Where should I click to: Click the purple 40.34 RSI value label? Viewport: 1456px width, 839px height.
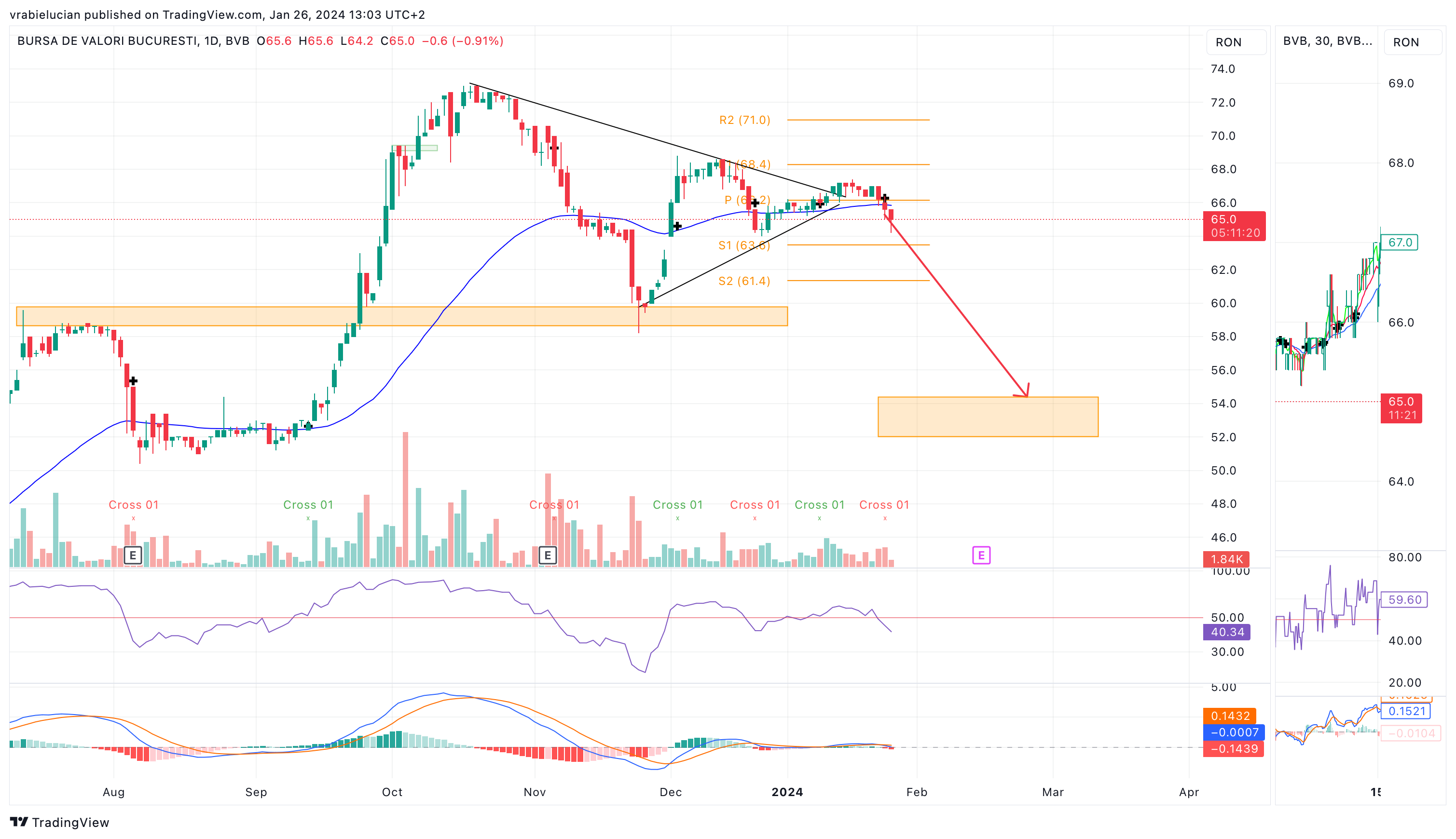pos(1227,632)
